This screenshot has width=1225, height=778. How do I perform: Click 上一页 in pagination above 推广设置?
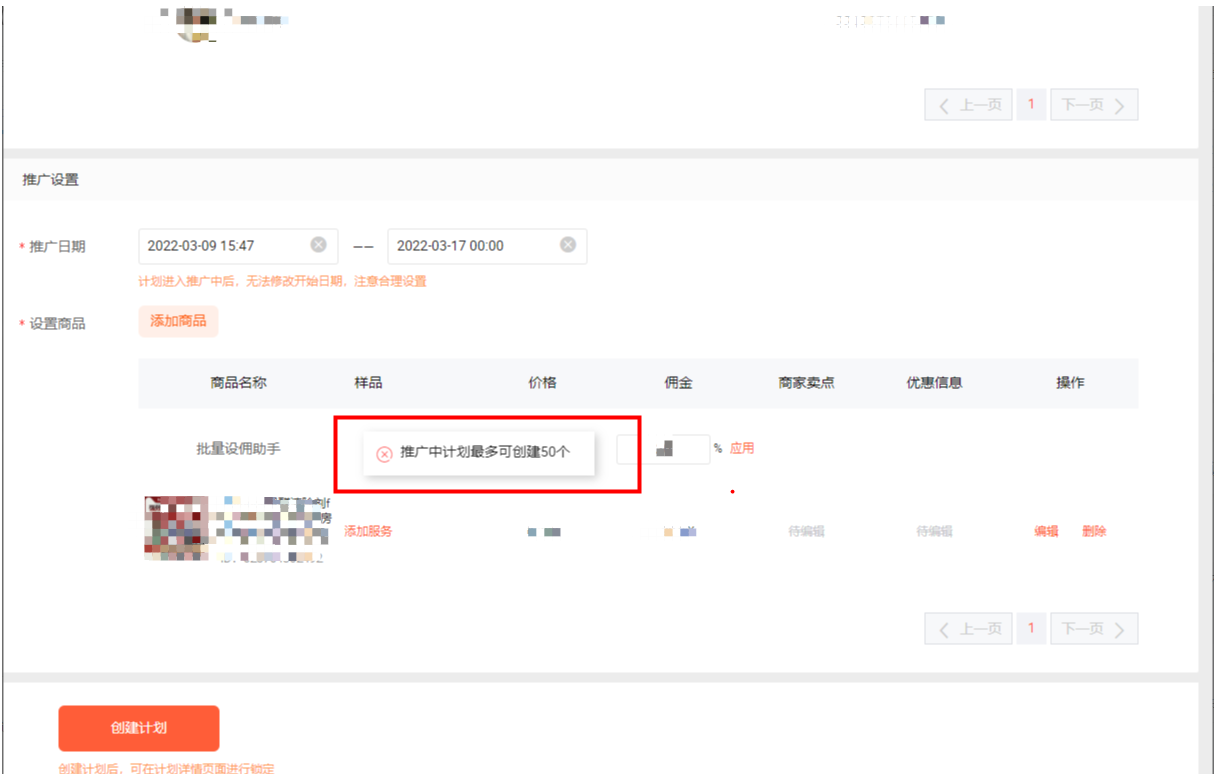(x=968, y=105)
